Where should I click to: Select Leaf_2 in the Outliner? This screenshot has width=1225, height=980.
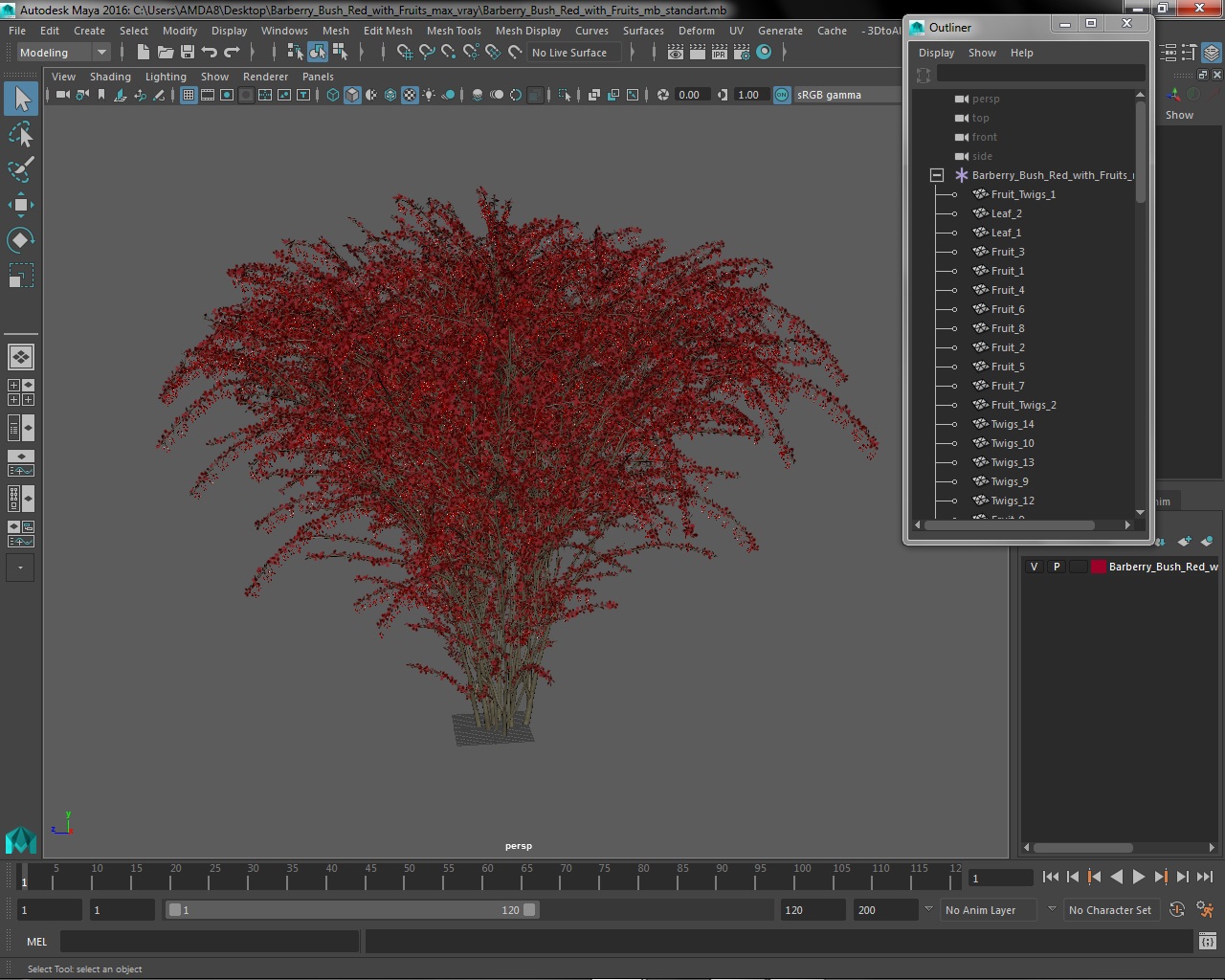pos(1006,213)
